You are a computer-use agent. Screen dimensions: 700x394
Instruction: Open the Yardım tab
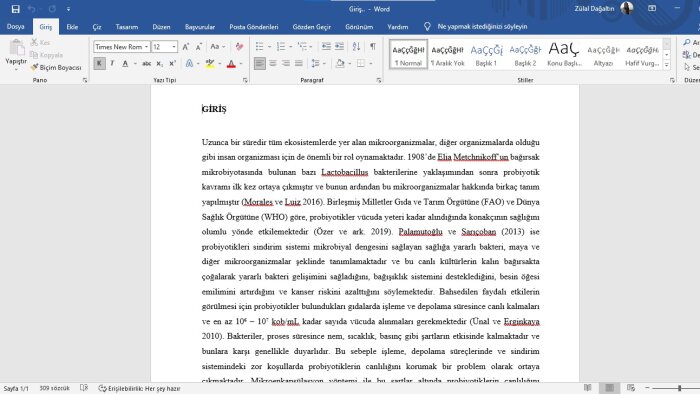397,27
